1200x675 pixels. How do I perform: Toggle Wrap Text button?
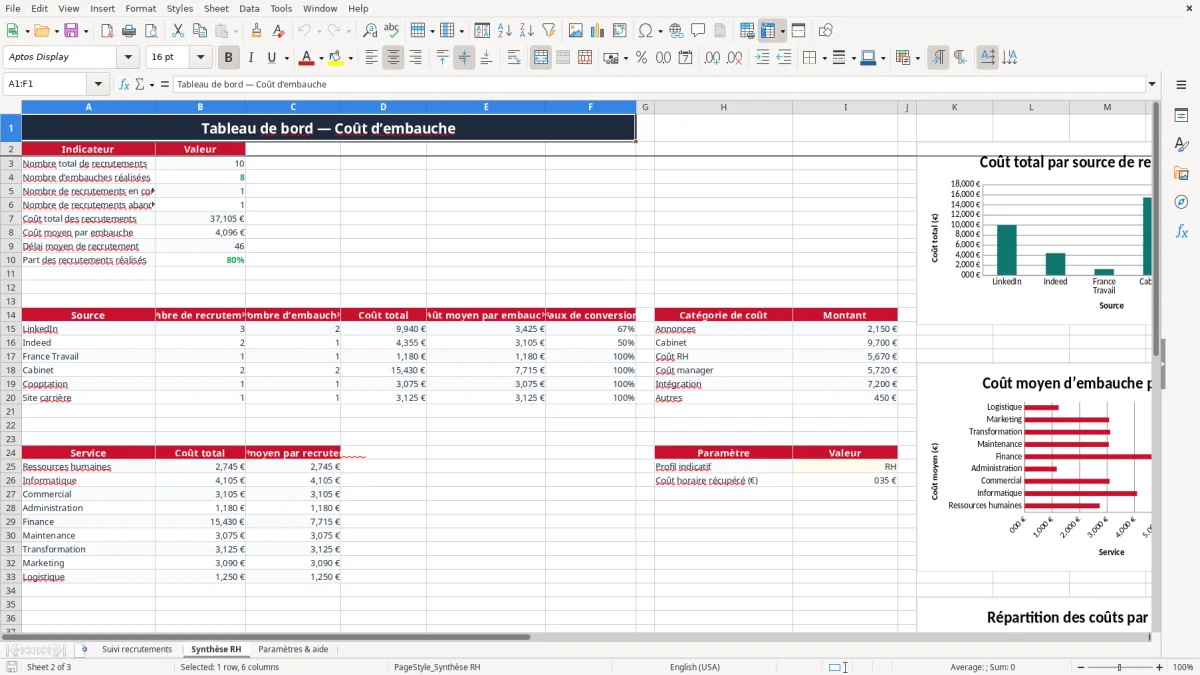tap(513, 58)
